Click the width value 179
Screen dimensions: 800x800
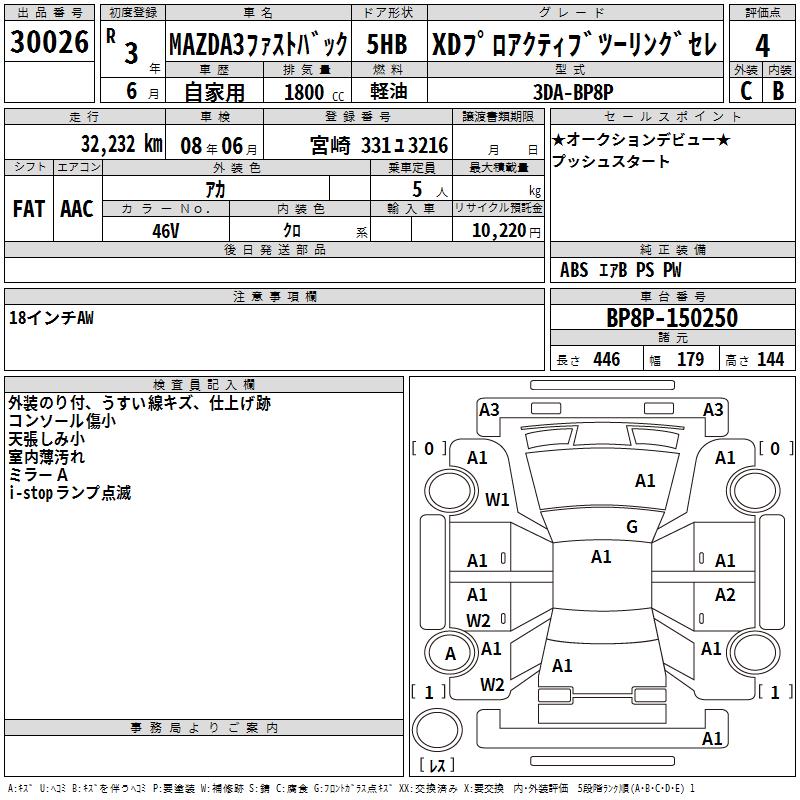pyautogui.click(x=690, y=359)
